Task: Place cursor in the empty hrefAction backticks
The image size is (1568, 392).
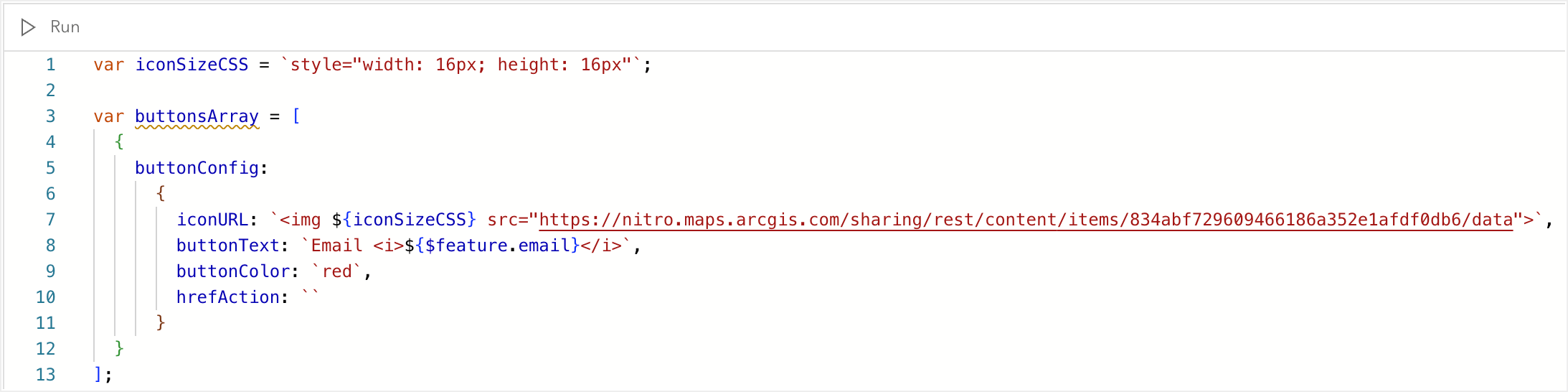Action: pos(311,297)
